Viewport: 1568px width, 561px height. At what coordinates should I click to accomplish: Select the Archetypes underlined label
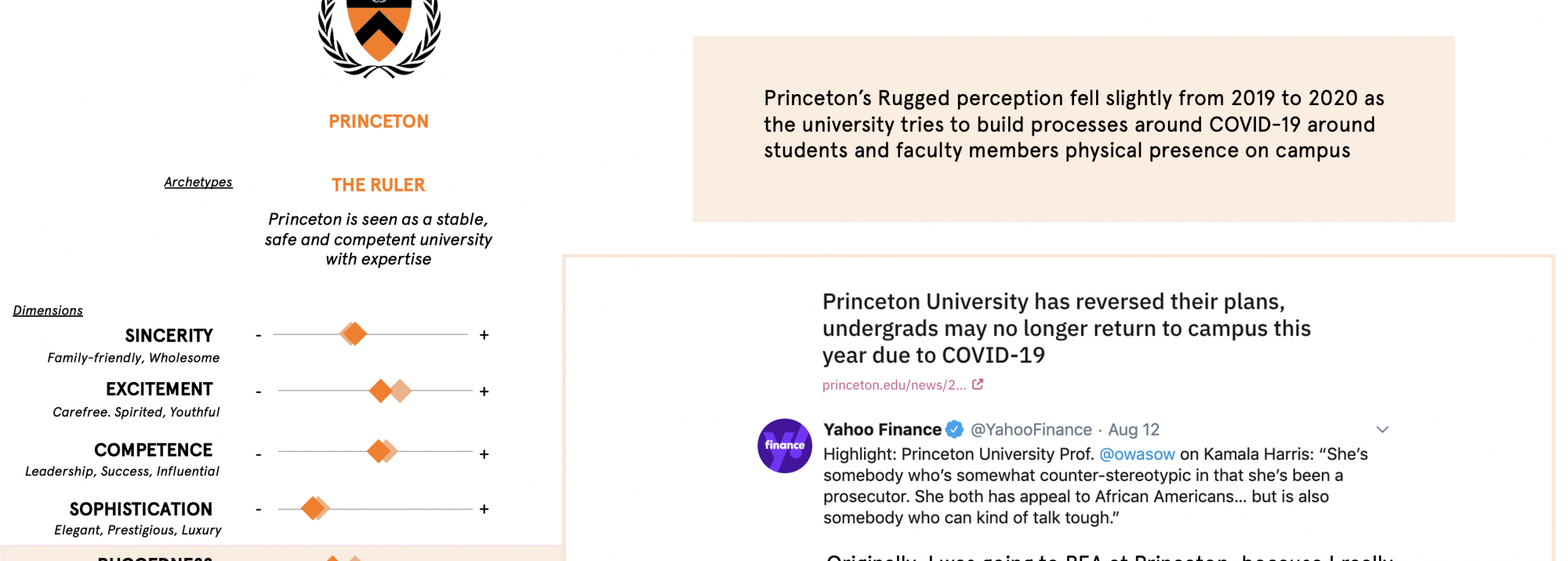198,182
